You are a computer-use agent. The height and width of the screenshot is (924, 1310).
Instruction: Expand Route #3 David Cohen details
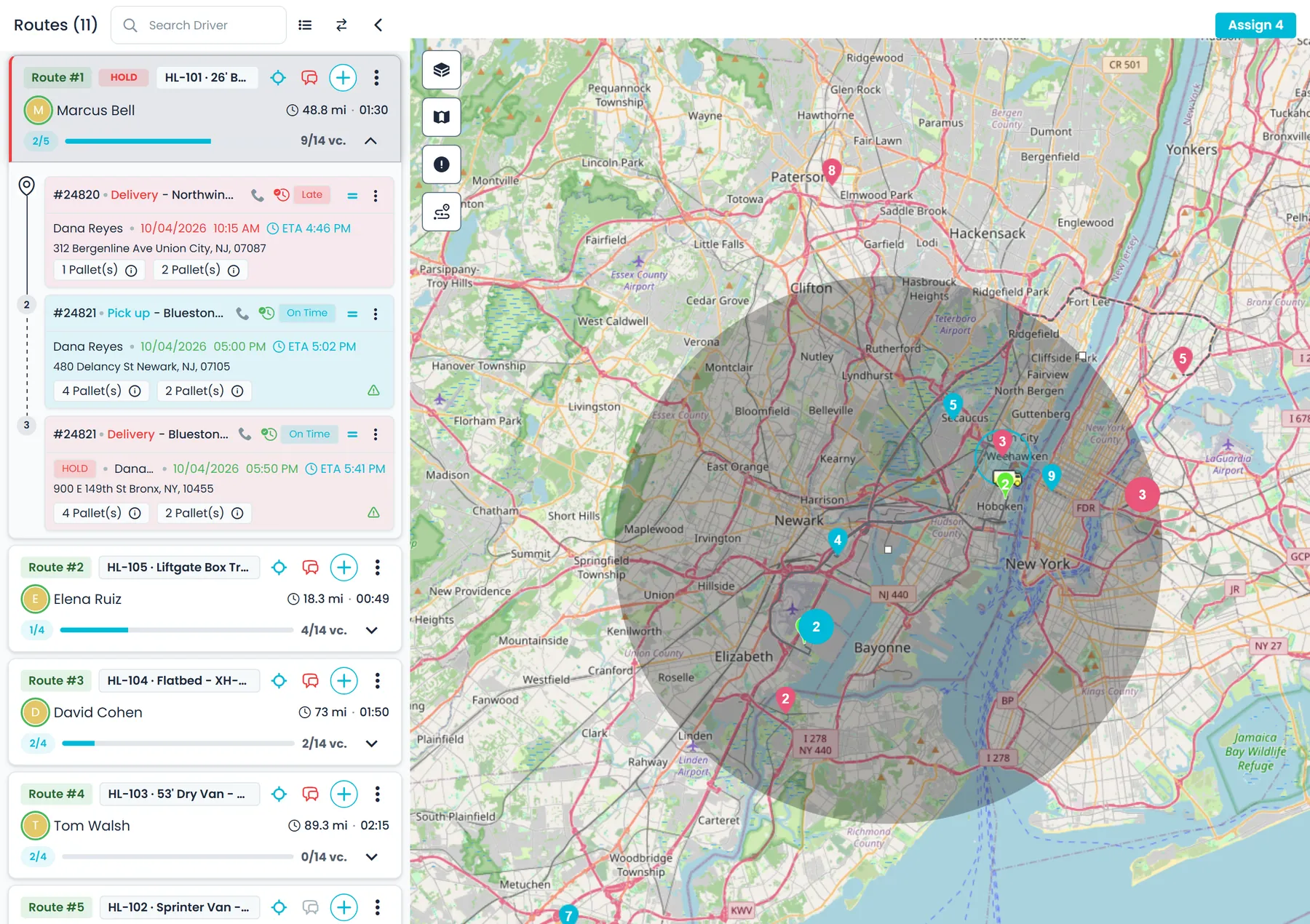tap(372, 744)
